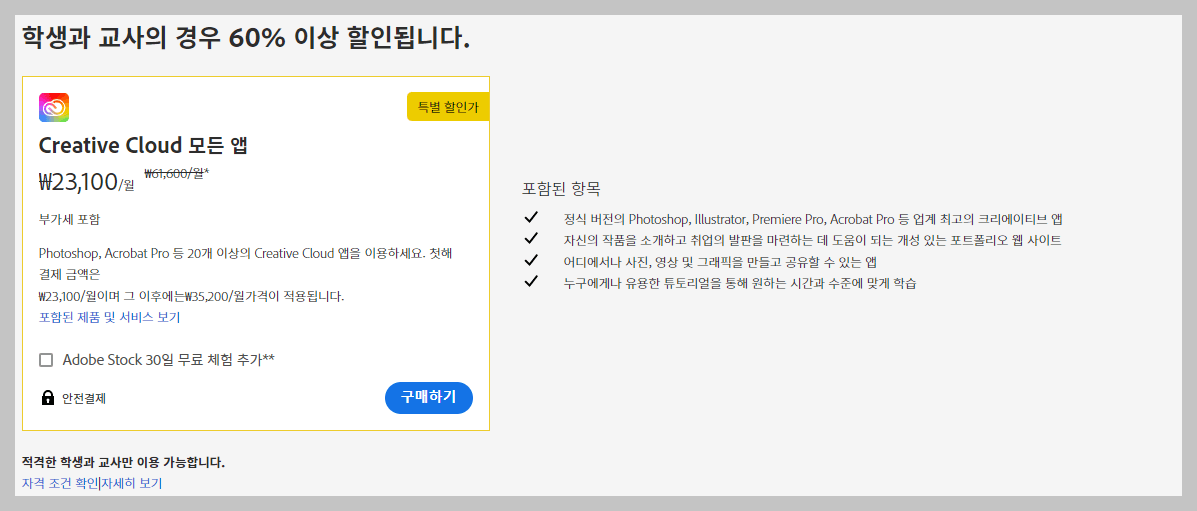Viewport: 1197px width, 511px height.
Task: Open 포함된 제품 및 서비스 보기 link
Action: point(109,317)
